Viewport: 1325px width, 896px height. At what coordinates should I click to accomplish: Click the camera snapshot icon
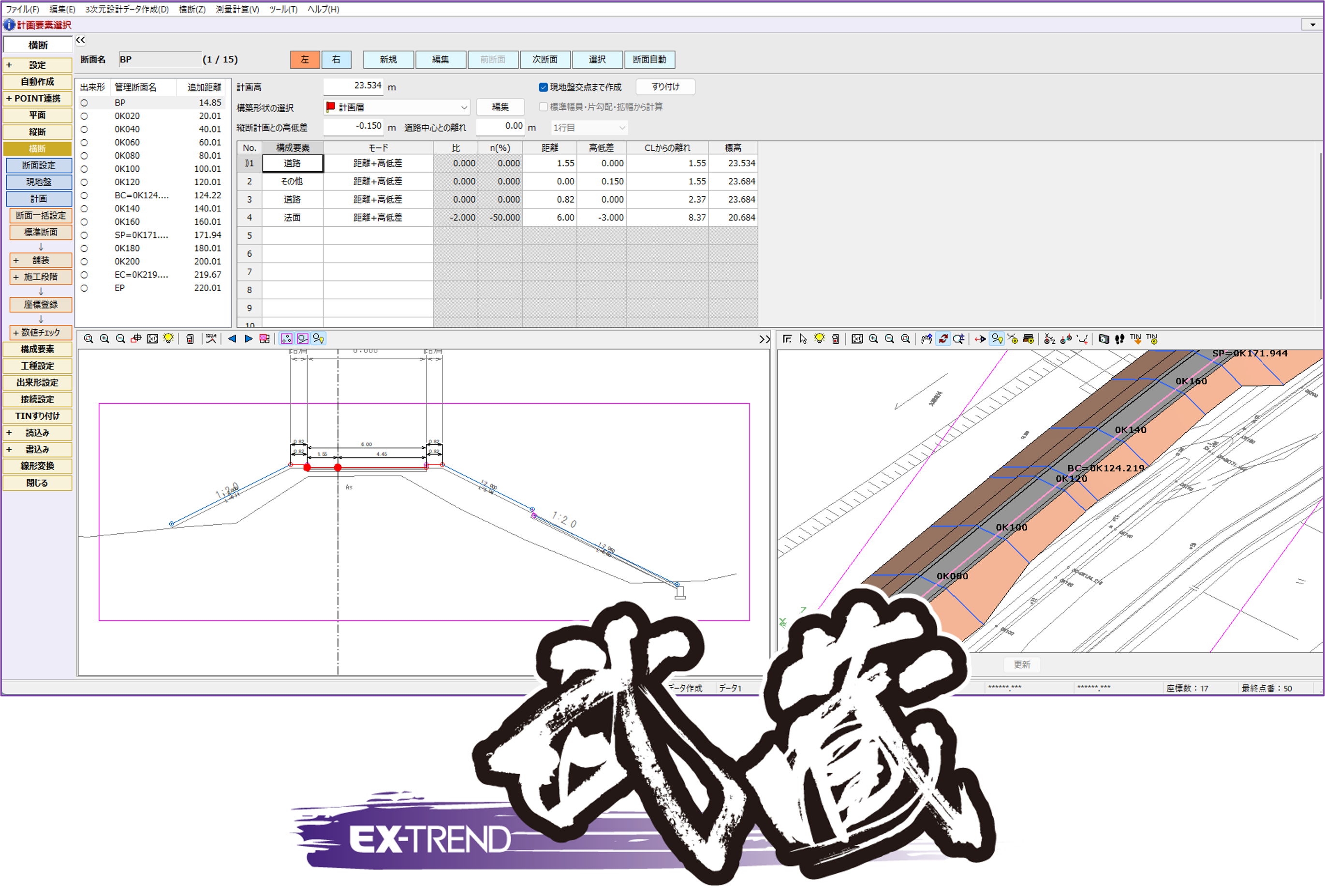coord(1104,338)
